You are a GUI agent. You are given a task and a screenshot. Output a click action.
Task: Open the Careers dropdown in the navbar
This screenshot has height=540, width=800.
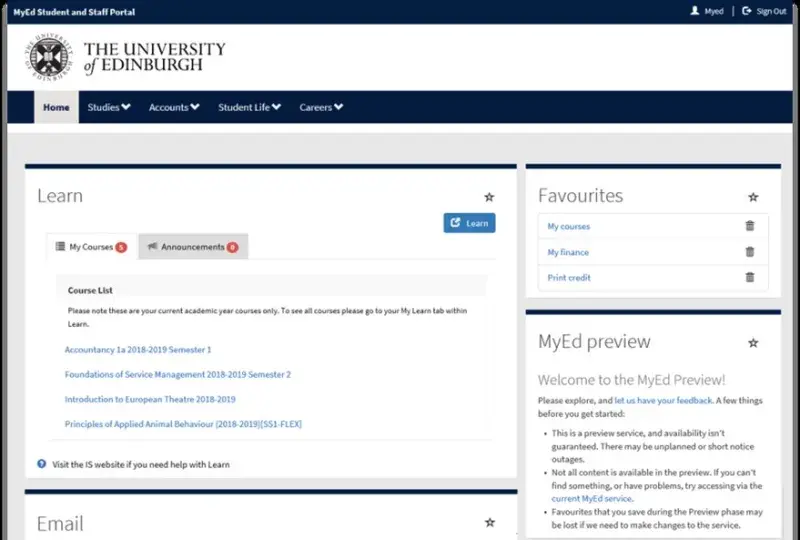click(x=321, y=107)
